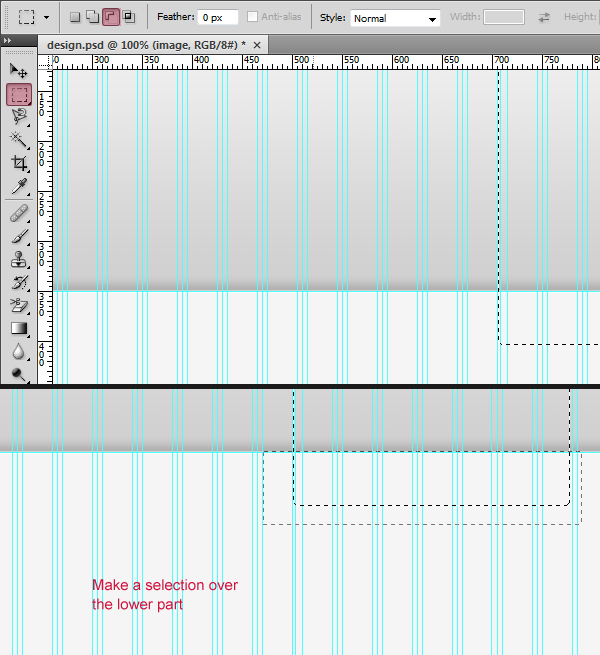Switch to Add to selection mode
600x655 pixels.
tap(92, 17)
